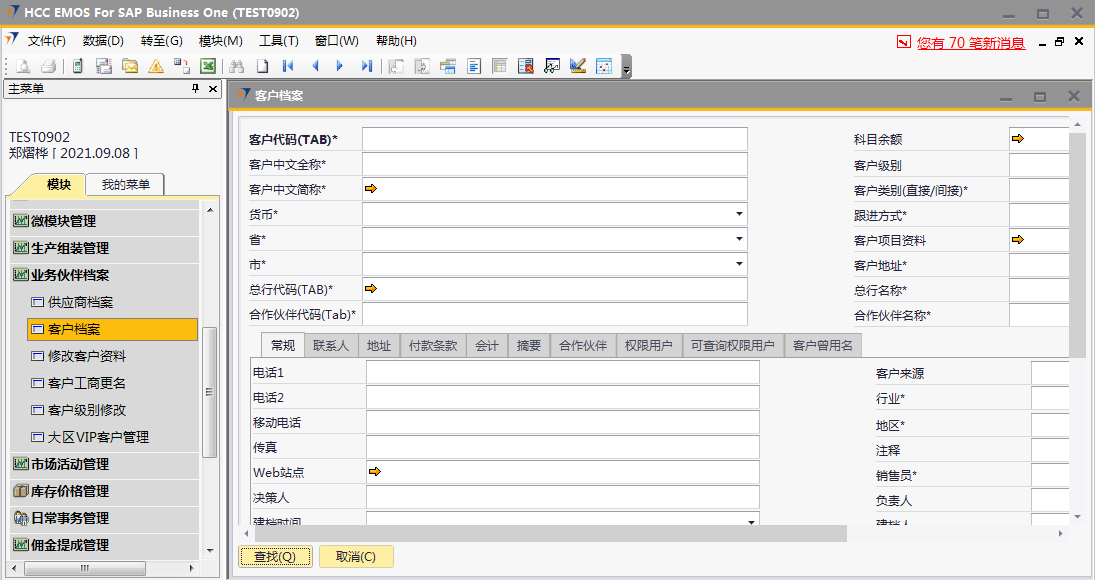Click the Excel export toolbar icon
The width and height of the screenshot is (1095, 580).
click(208, 66)
